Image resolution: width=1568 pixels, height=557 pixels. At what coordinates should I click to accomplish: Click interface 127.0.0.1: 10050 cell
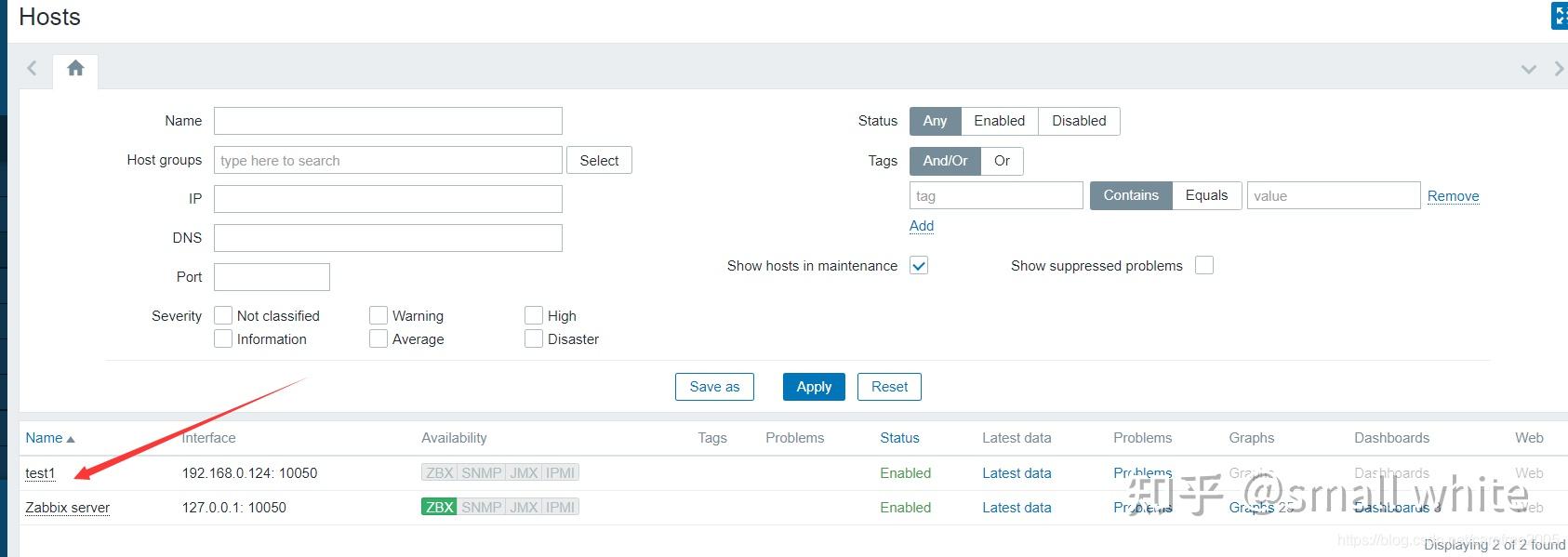tap(233, 508)
